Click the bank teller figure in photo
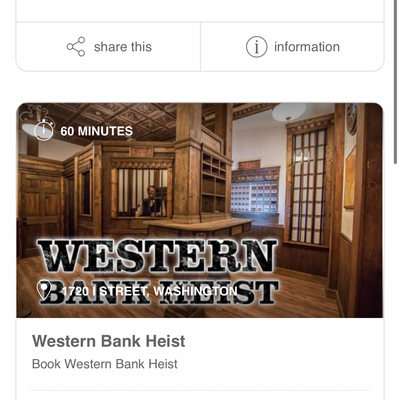 pyautogui.click(x=151, y=201)
